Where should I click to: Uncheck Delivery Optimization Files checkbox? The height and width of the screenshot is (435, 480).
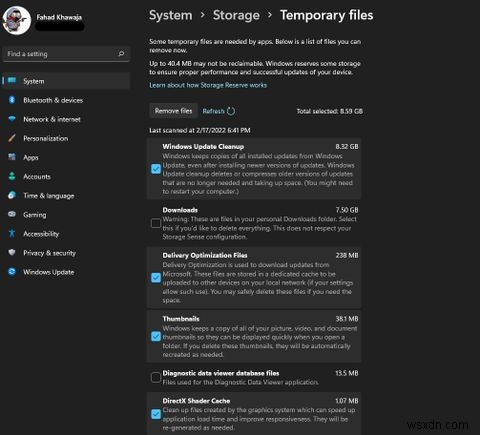click(156, 277)
